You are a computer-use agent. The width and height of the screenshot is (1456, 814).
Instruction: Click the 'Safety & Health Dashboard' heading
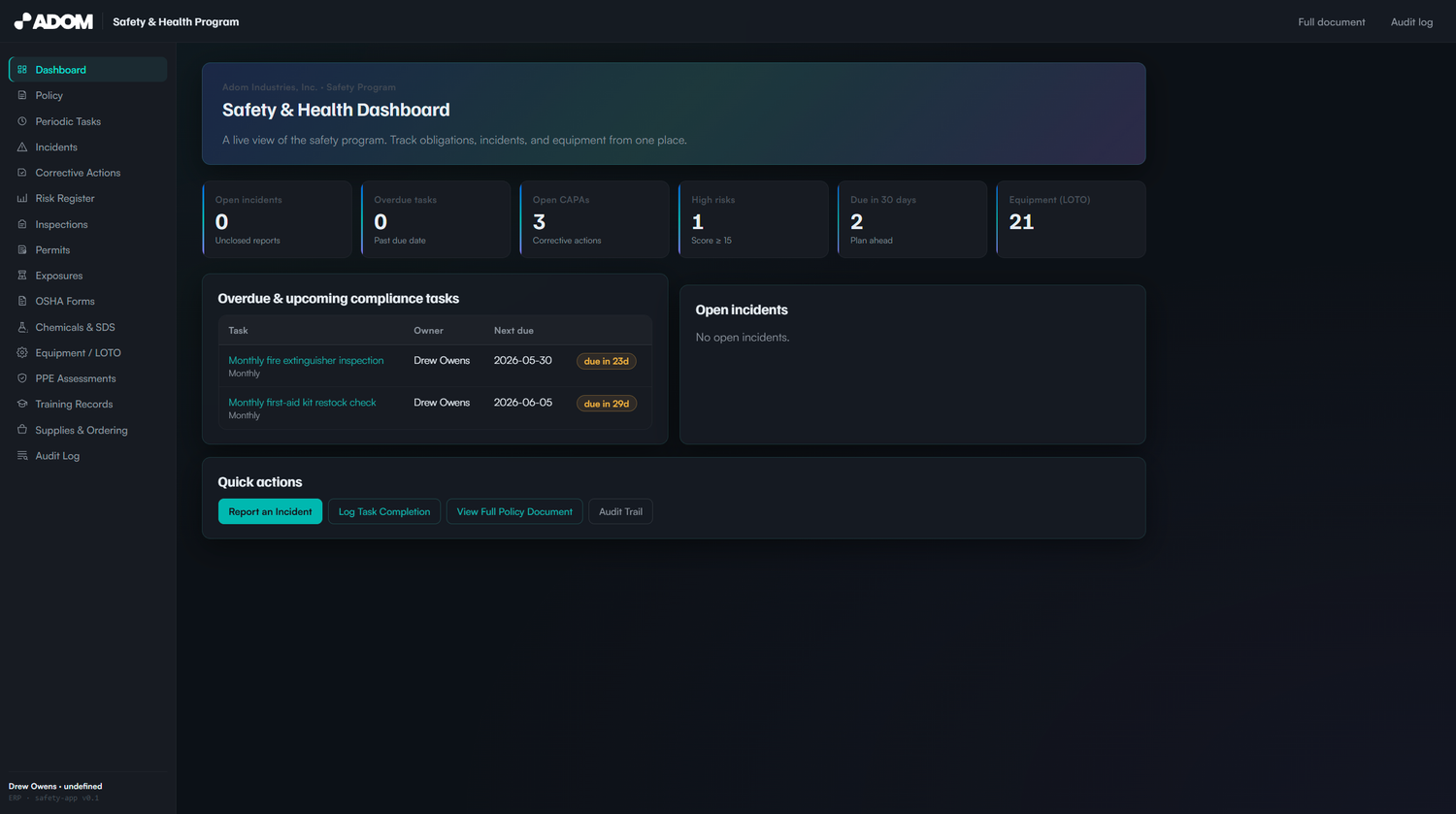336,110
